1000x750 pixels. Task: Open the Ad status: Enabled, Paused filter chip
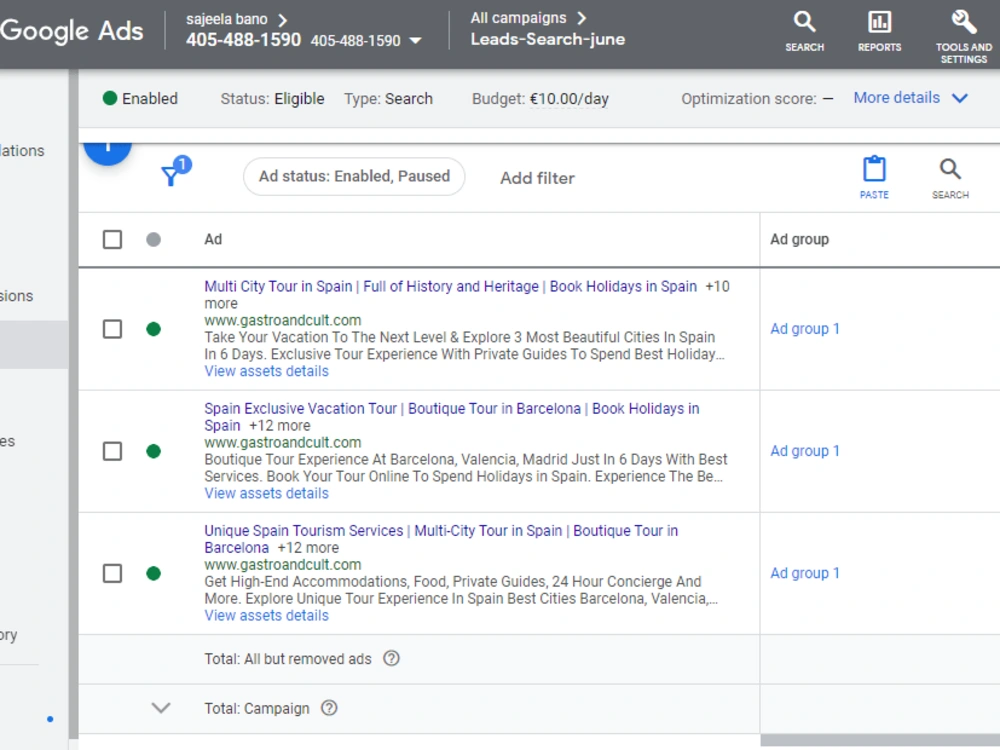(354, 177)
